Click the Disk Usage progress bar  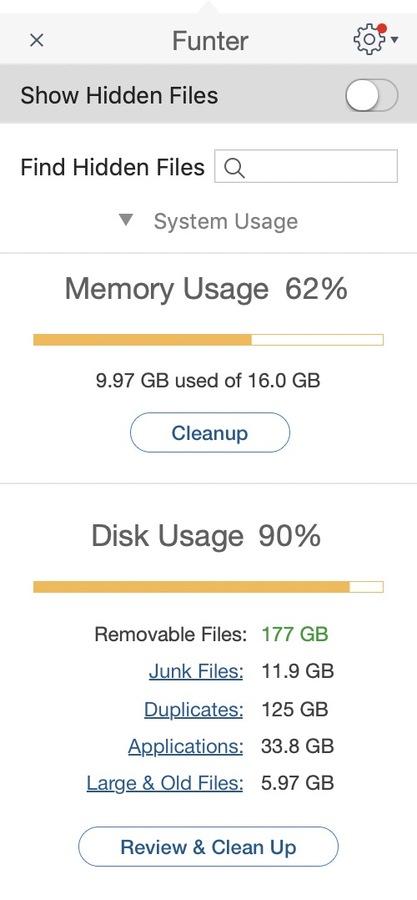tap(208, 587)
